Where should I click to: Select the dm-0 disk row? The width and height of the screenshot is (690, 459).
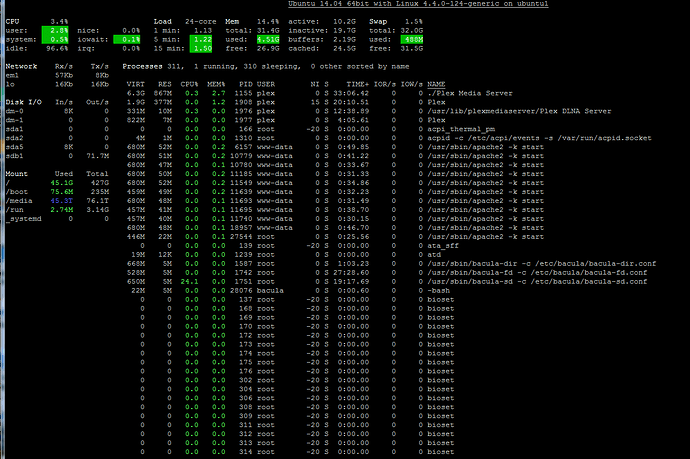pyautogui.click(x=57, y=111)
